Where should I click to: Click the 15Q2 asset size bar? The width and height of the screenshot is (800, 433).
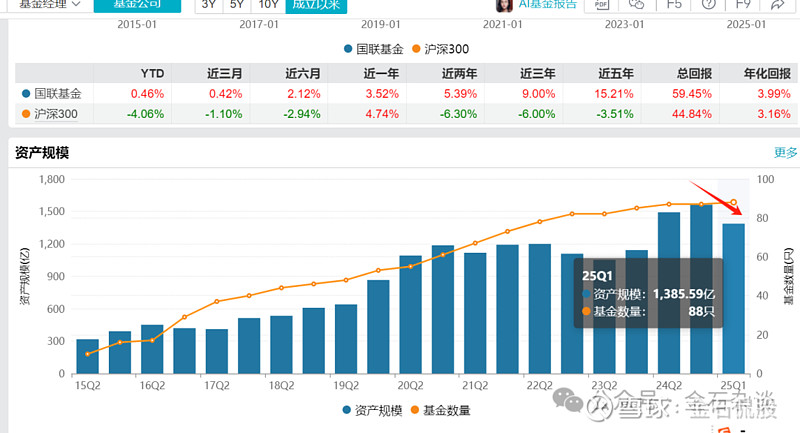tap(88, 356)
